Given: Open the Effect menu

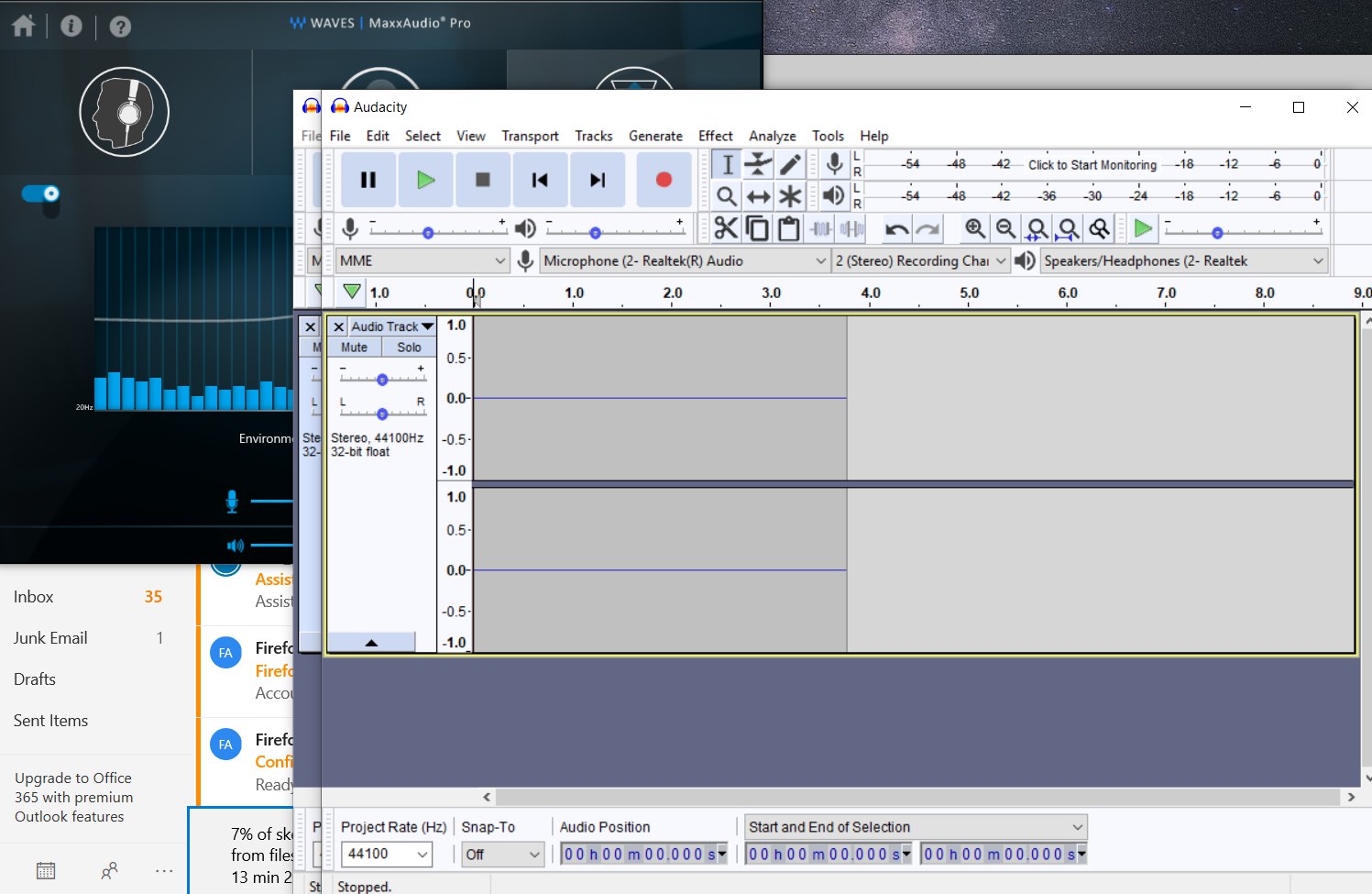Looking at the screenshot, I should click(716, 136).
